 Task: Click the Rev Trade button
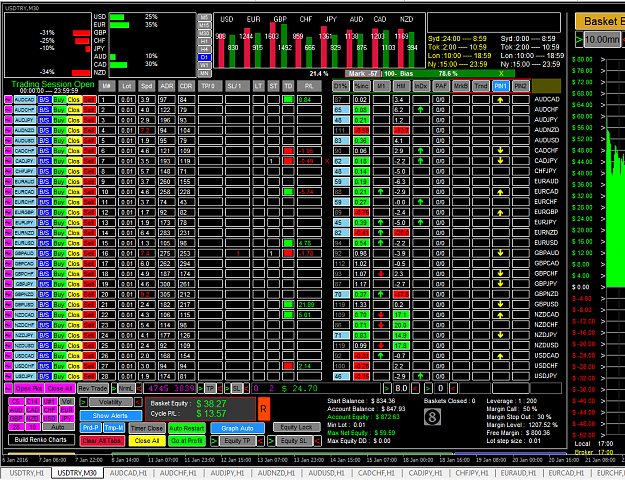[93, 388]
